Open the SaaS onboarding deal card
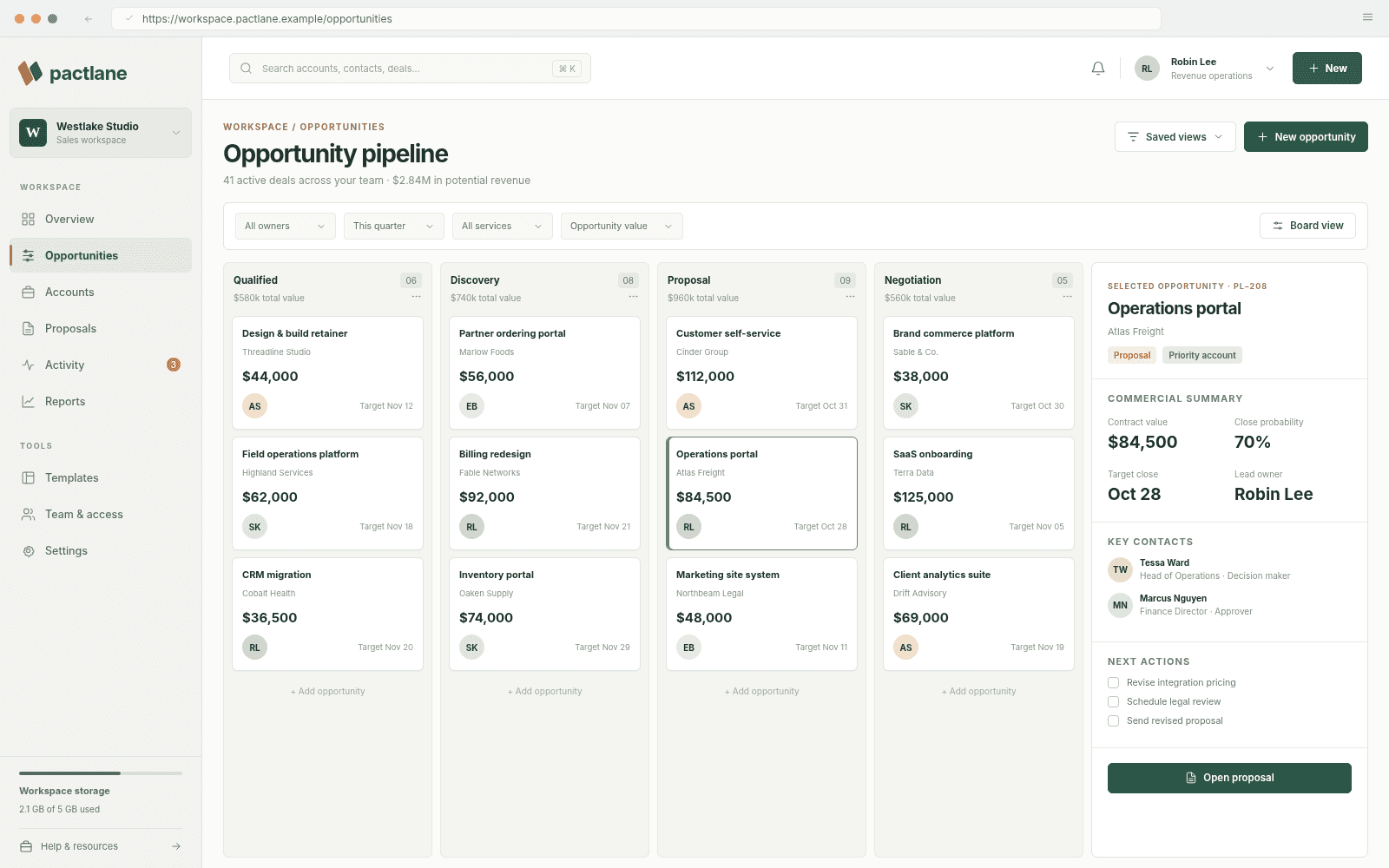This screenshot has width=1389, height=868. click(978, 493)
